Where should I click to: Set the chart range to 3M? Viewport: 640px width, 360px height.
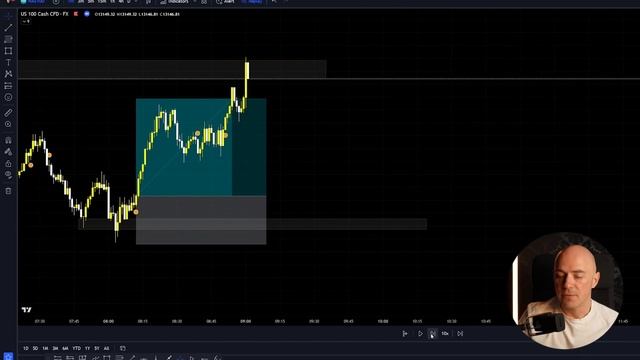(x=55, y=348)
